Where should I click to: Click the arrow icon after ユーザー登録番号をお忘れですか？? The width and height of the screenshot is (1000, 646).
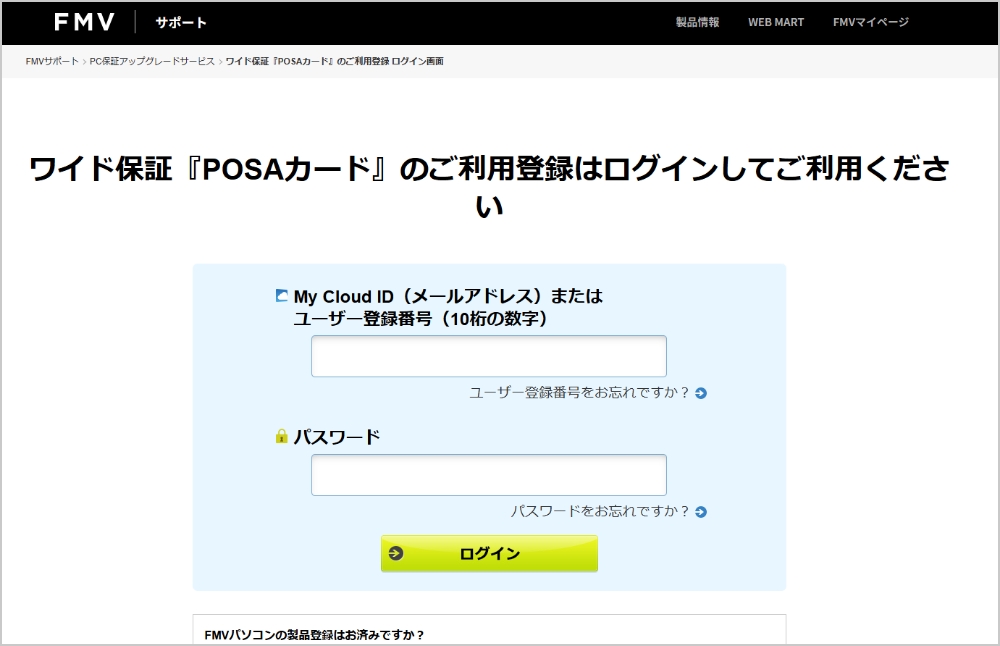click(x=701, y=393)
